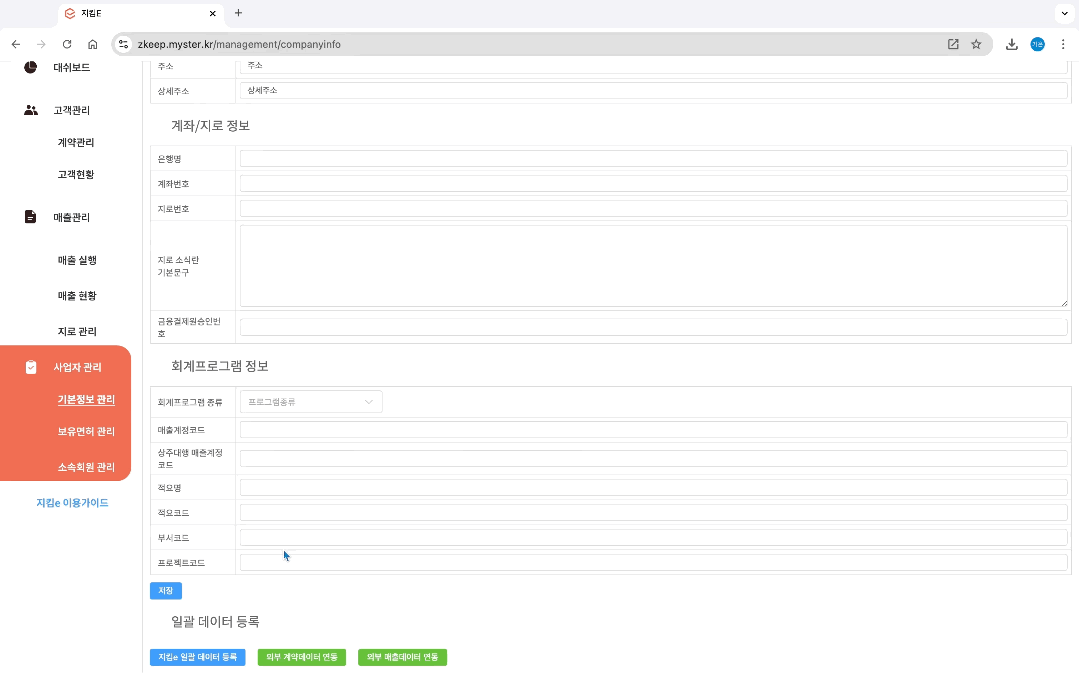Click 외부 계약데이터 연동 button
The image size is (1080, 673).
(x=302, y=657)
